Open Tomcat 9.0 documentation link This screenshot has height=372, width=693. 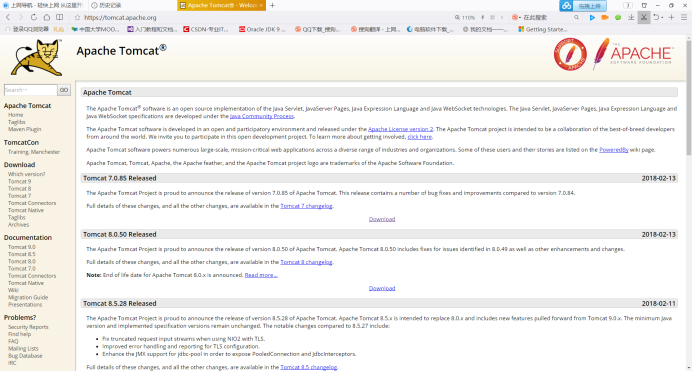pos(22,247)
